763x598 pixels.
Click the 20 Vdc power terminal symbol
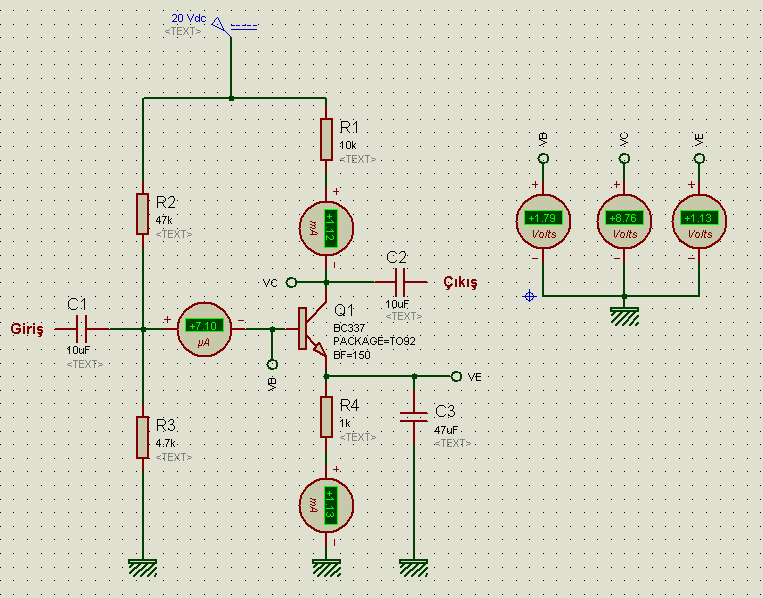pos(222,31)
